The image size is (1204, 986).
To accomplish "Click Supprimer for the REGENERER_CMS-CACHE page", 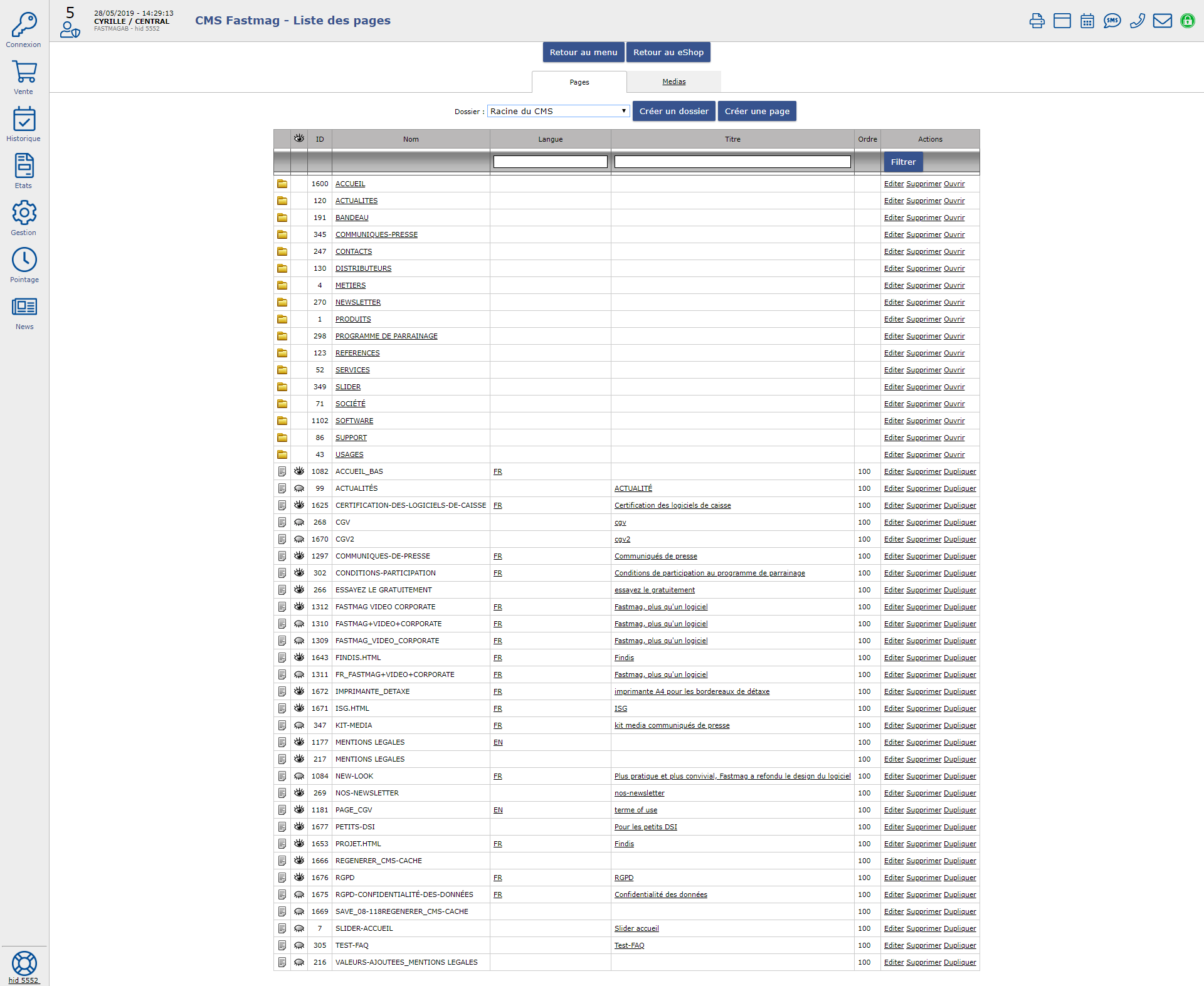I will pos(924,861).
